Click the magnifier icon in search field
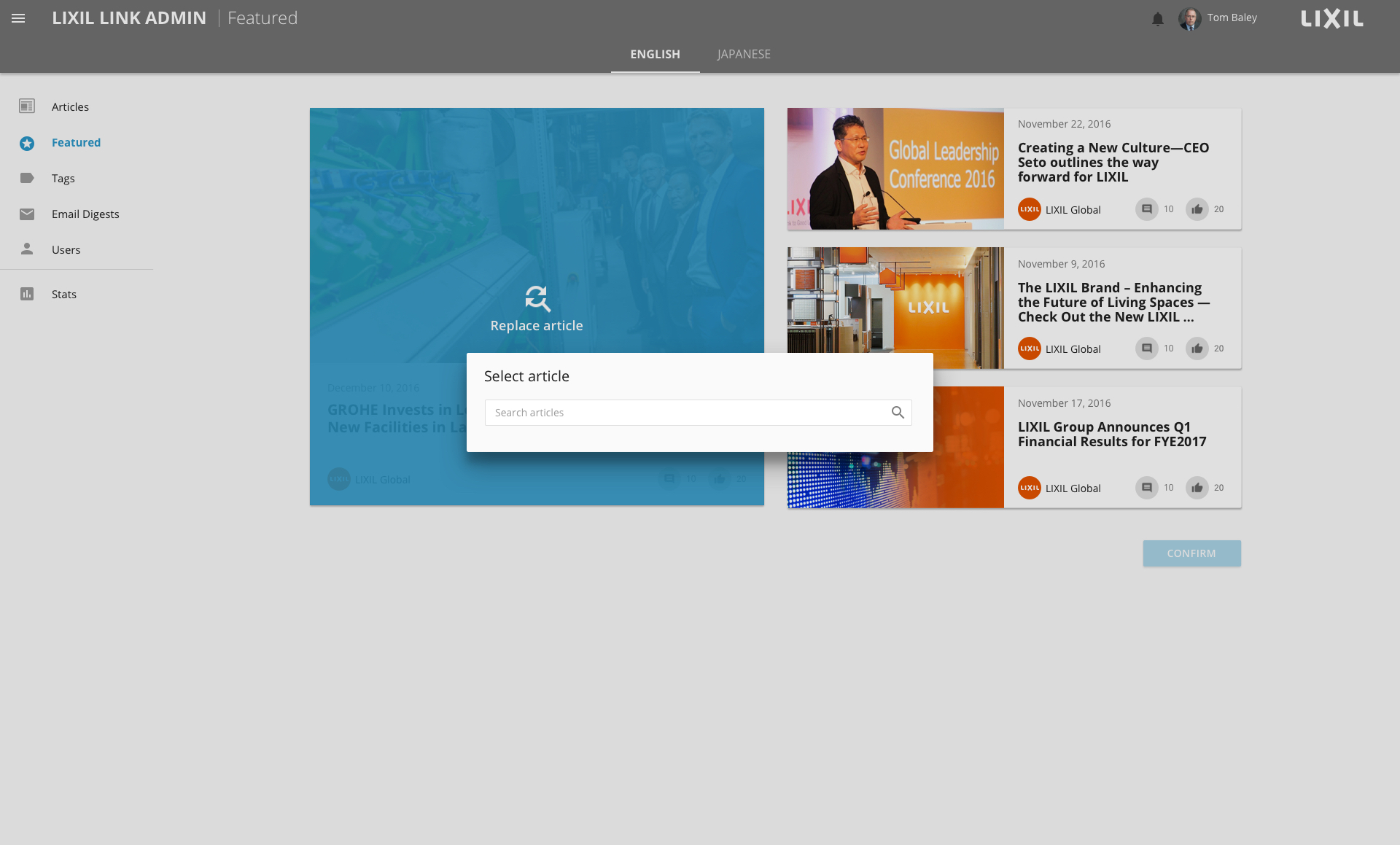The width and height of the screenshot is (1400, 845). (898, 413)
